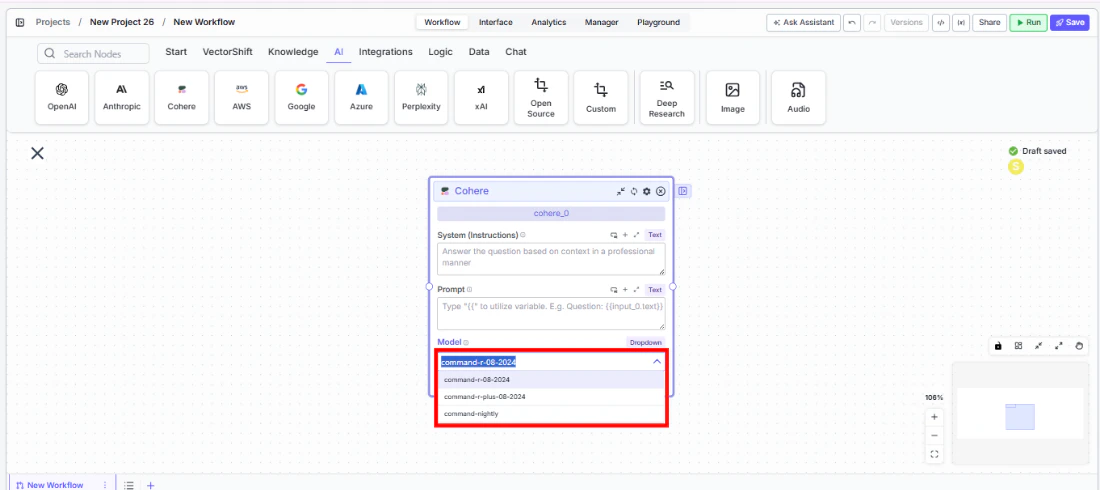Collapse the Cohere node
Image resolution: width=1100 pixels, height=490 pixels.
(621, 191)
